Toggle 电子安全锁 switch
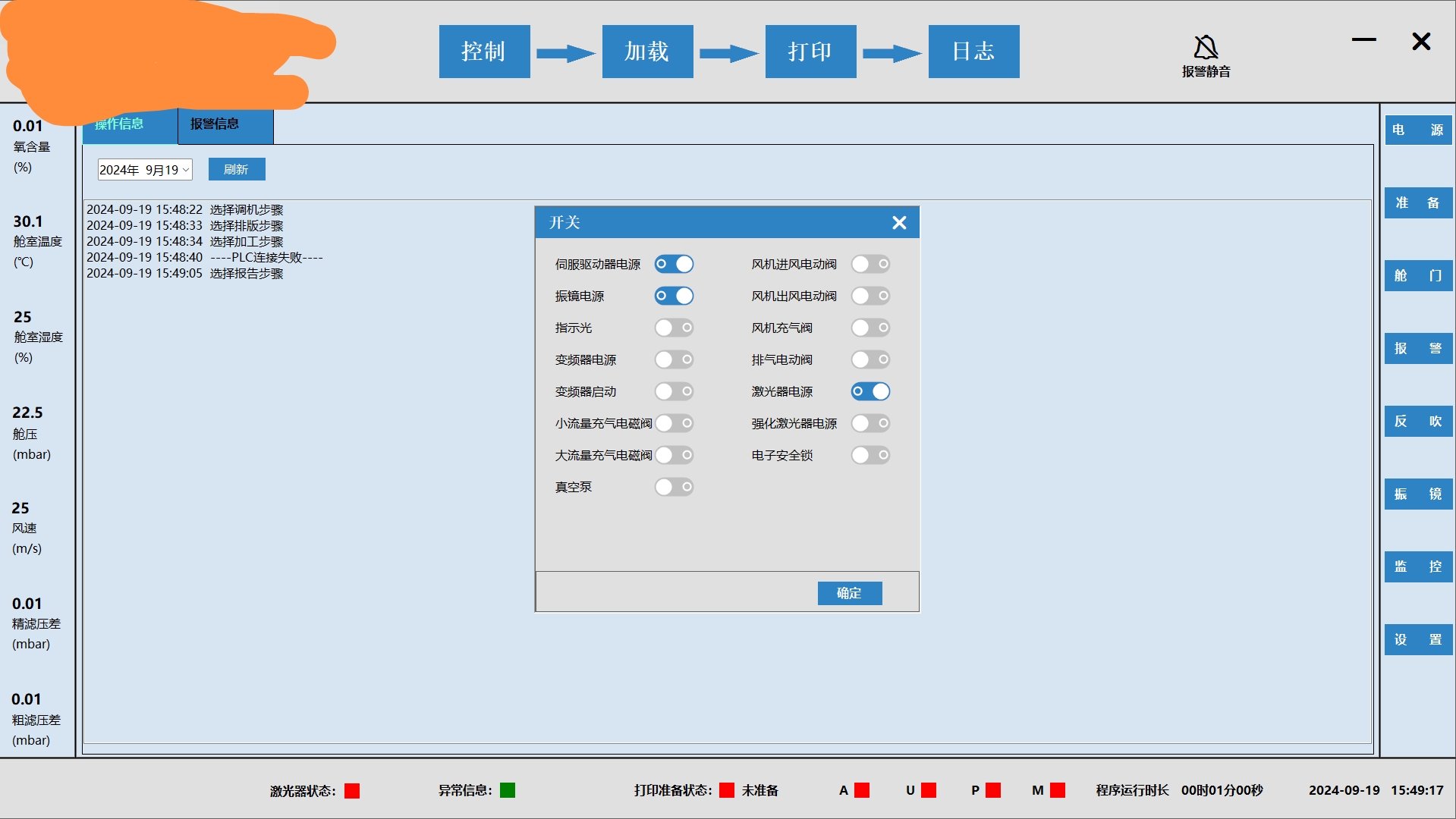 point(870,455)
